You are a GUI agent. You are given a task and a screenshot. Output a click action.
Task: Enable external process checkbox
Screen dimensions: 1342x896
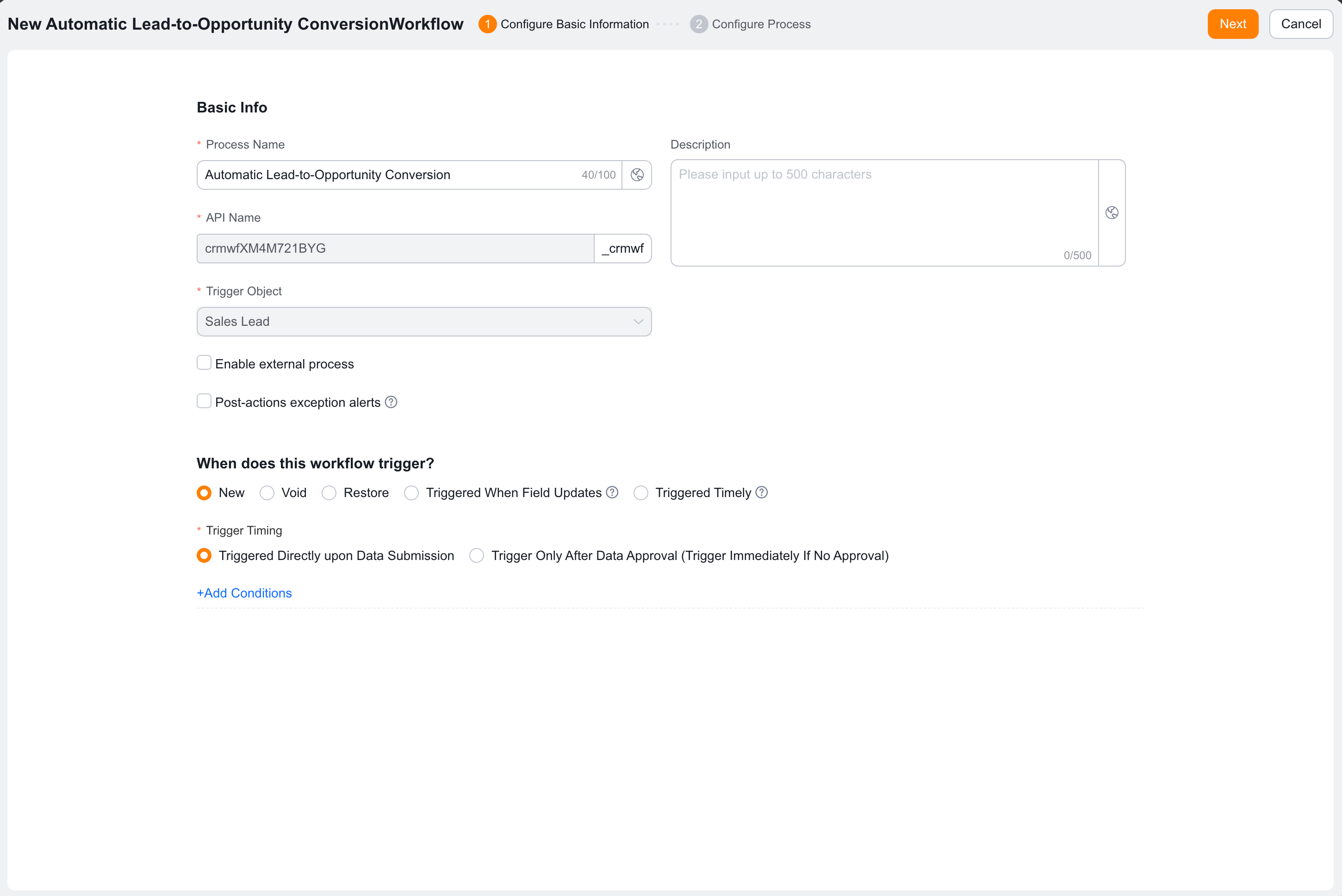tap(204, 363)
